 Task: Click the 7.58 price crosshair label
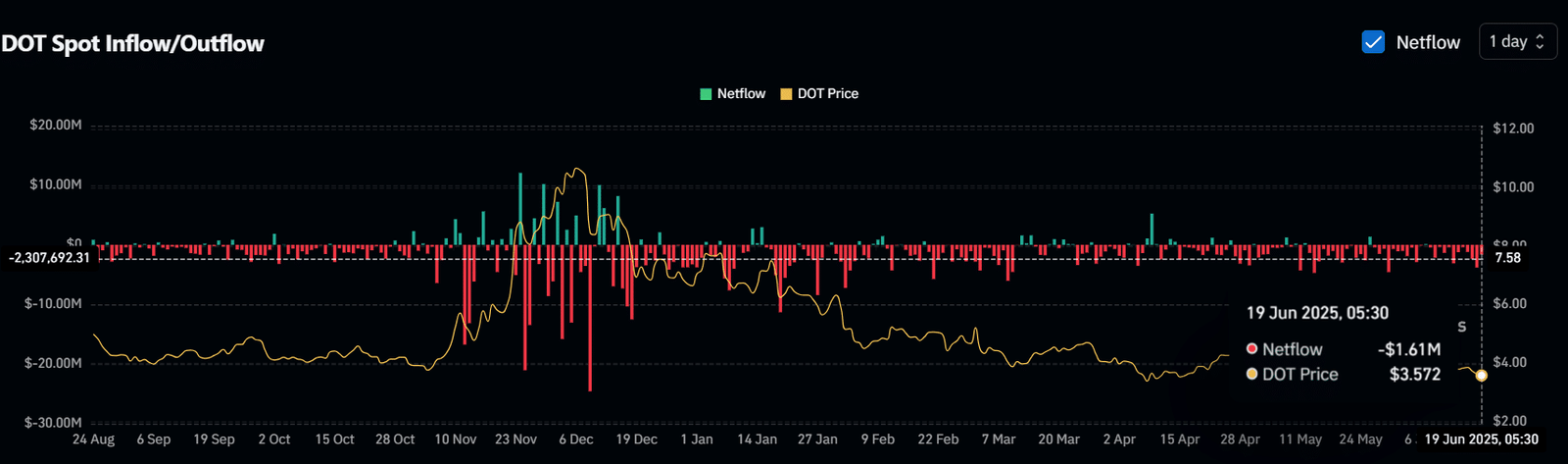point(1508,258)
